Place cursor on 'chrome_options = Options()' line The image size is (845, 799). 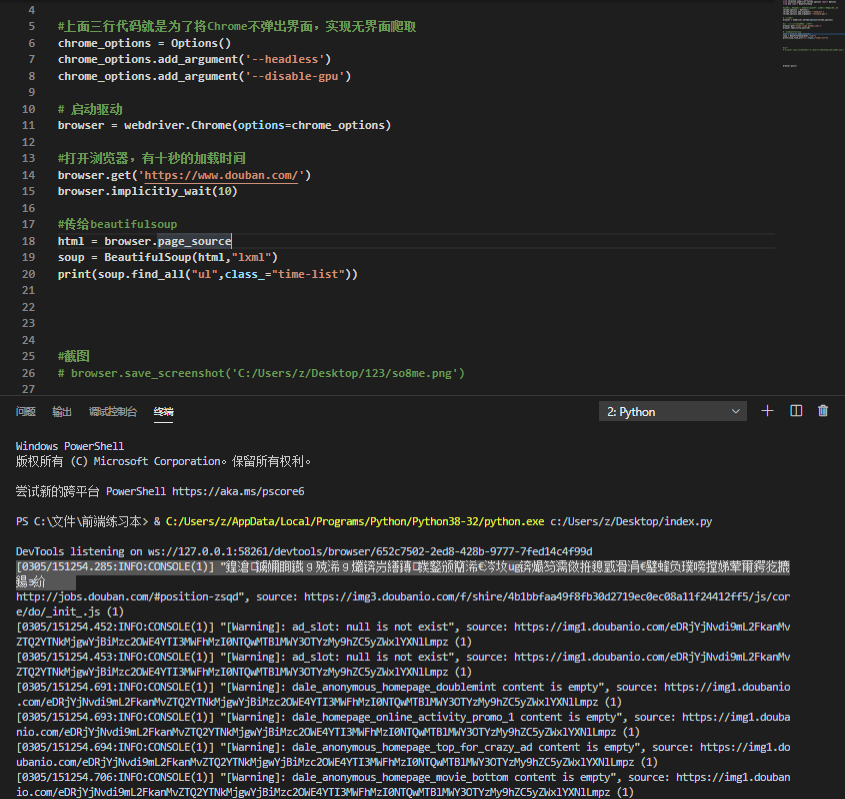pyautogui.click(x=144, y=43)
